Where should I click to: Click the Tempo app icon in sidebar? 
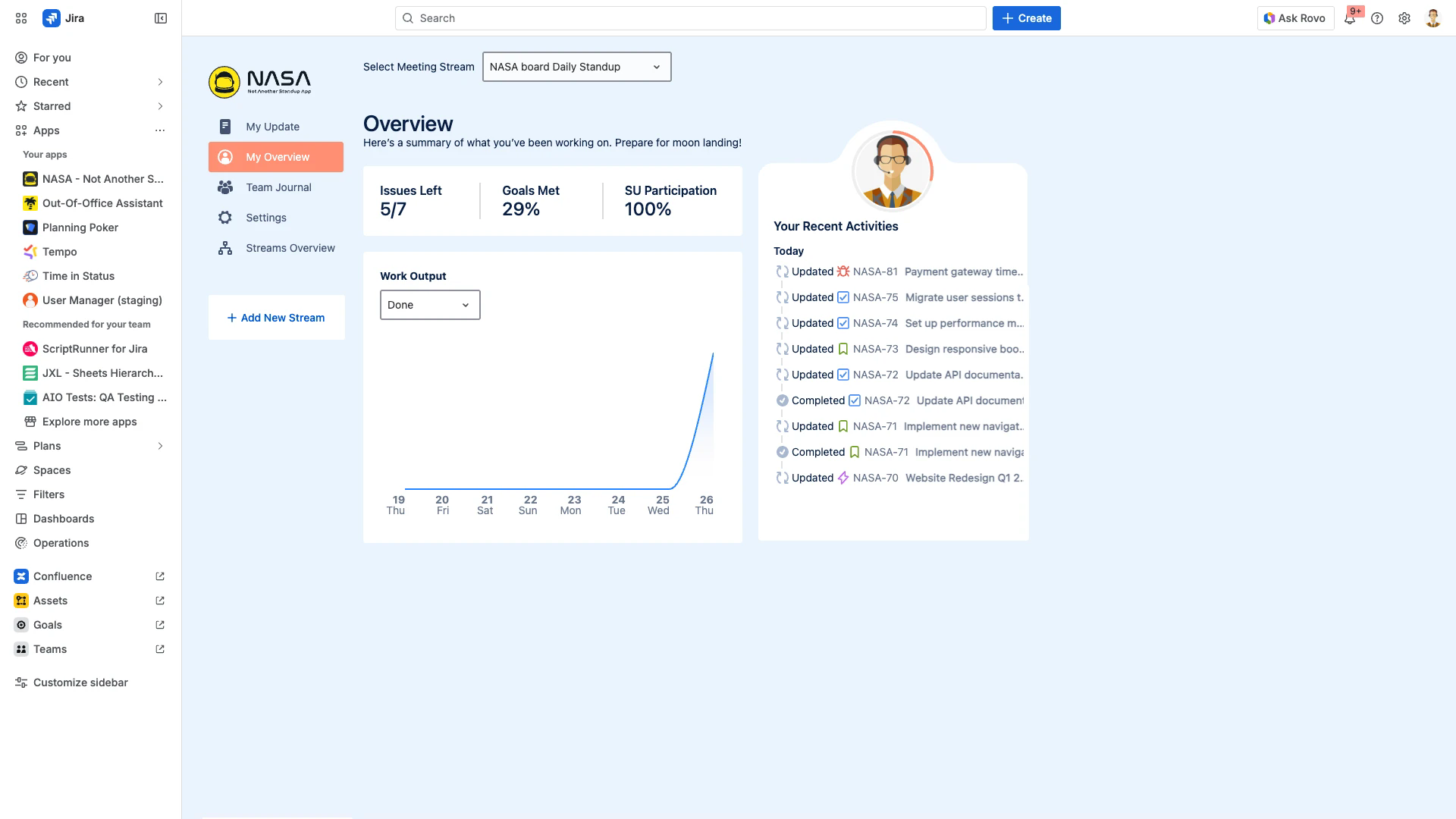(30, 252)
